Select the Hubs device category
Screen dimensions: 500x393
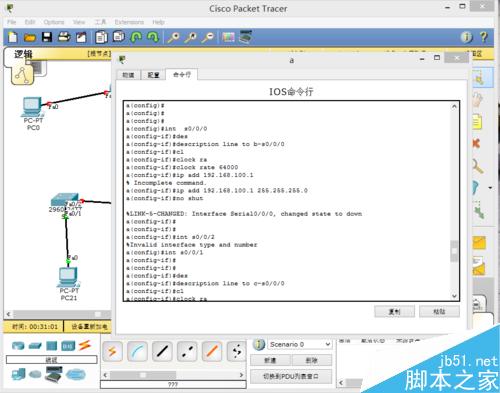51,346
